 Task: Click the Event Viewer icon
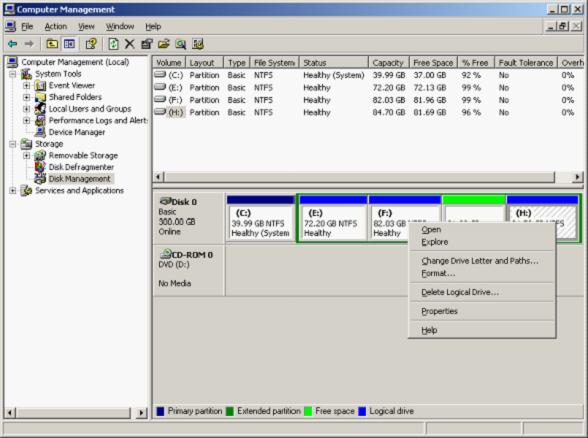coord(40,86)
